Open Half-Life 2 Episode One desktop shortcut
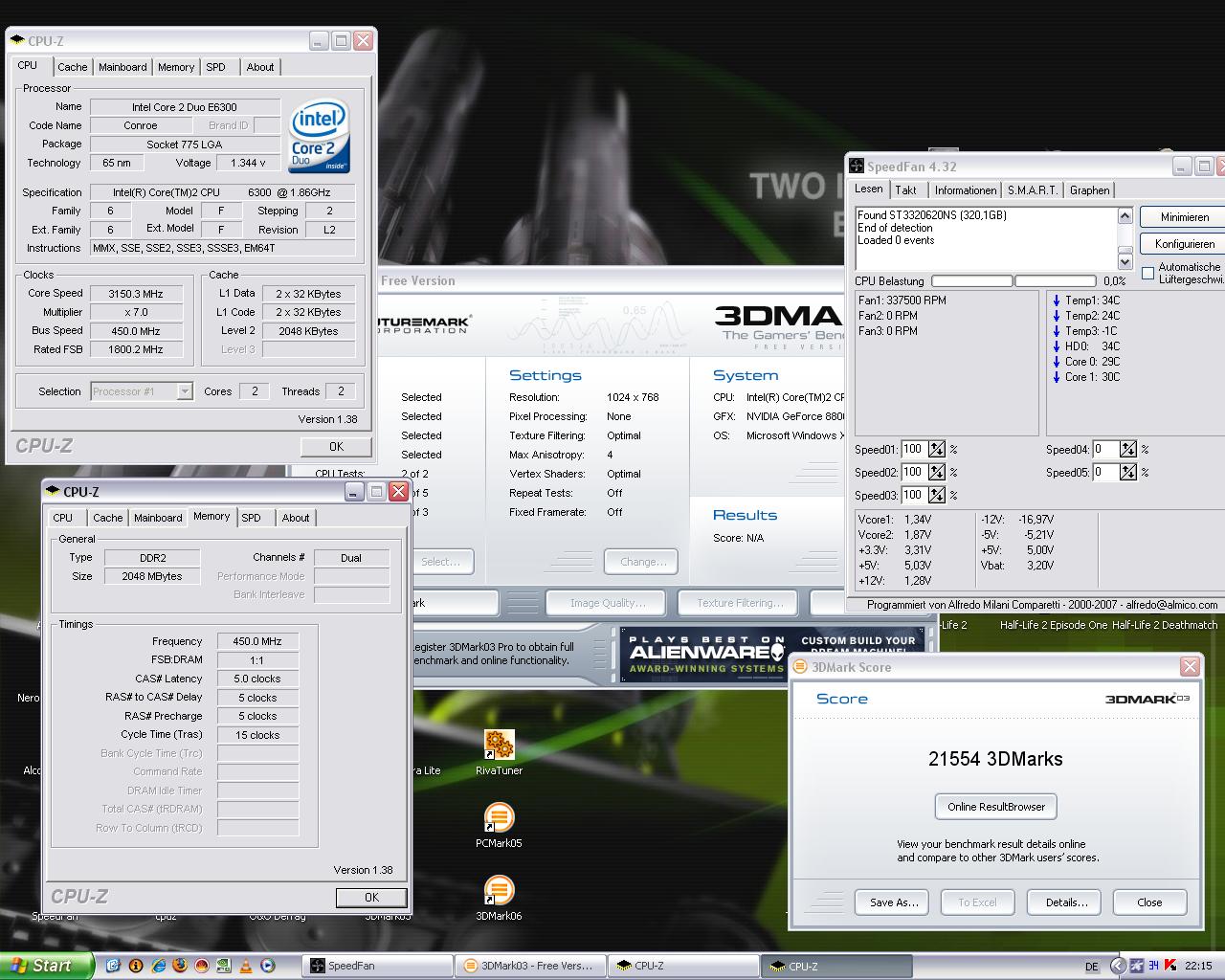 tap(1053, 625)
